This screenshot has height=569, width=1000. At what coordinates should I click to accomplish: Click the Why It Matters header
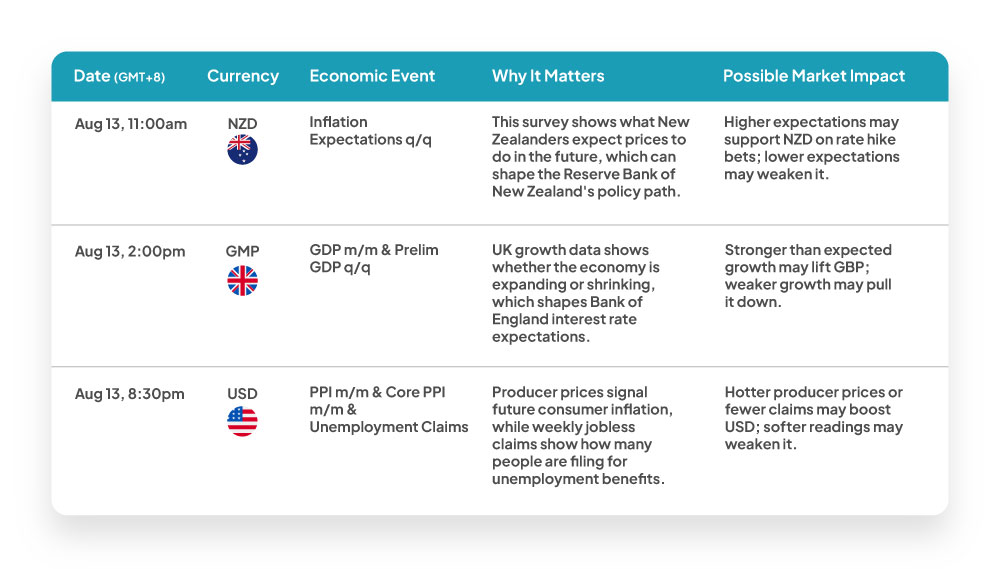[548, 76]
